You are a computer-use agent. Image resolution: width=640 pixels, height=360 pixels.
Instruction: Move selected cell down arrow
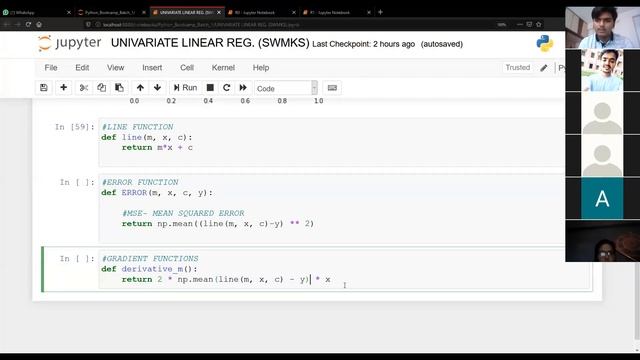157,88
